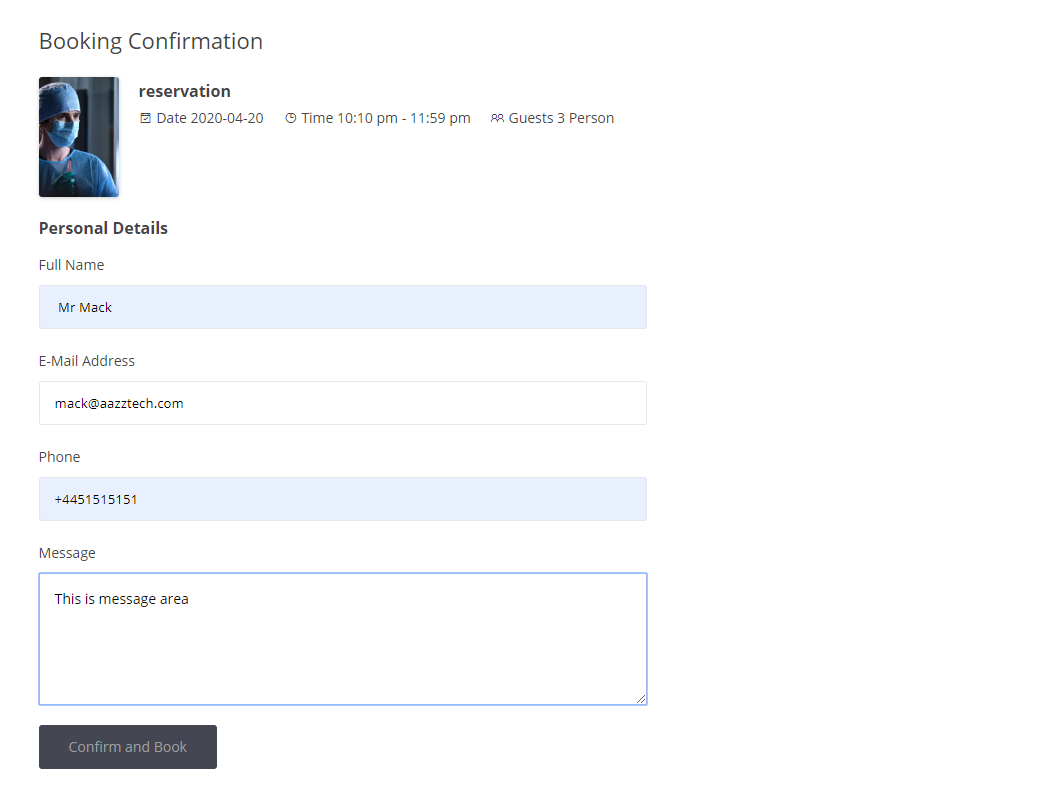Click the Message textarea resize handle
Viewport: 1037px width, 790px height.
(x=641, y=699)
